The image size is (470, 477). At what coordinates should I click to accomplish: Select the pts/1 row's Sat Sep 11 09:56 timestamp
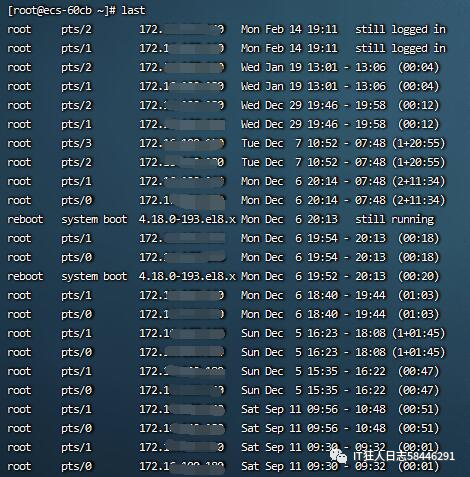tap(289, 409)
